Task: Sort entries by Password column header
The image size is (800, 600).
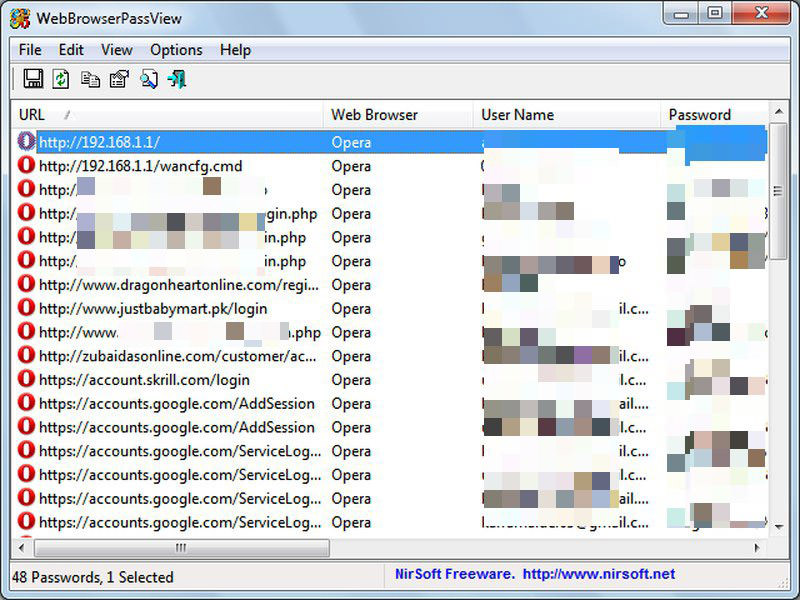Action: (700, 114)
